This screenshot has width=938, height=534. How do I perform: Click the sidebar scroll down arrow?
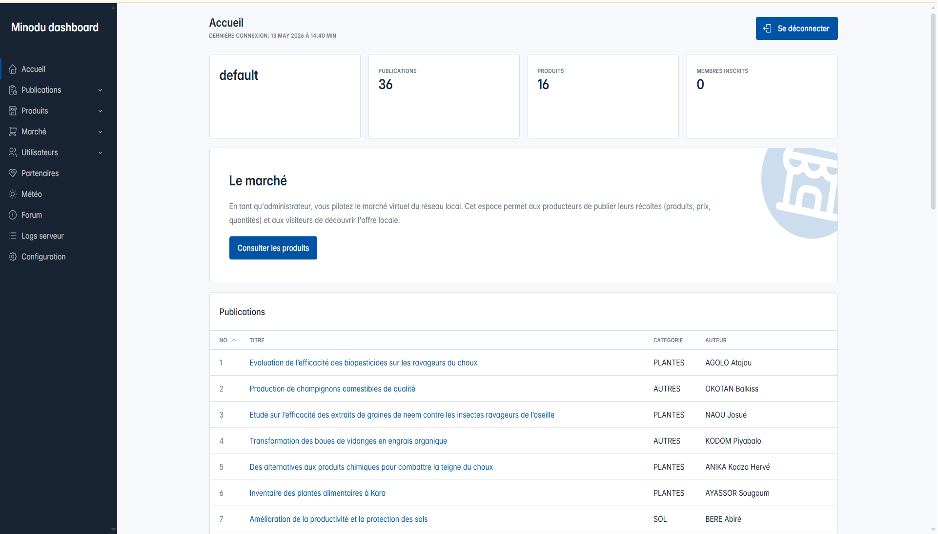[114, 530]
